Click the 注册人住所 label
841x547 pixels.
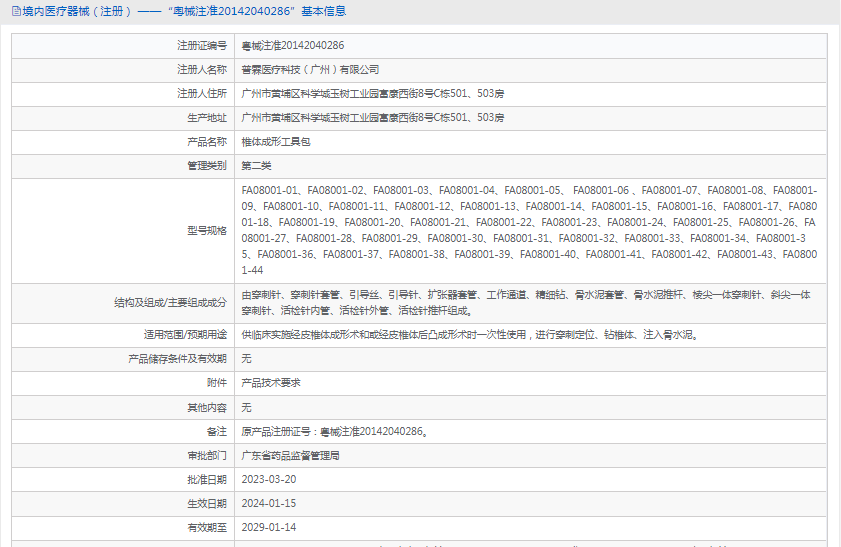[202, 94]
